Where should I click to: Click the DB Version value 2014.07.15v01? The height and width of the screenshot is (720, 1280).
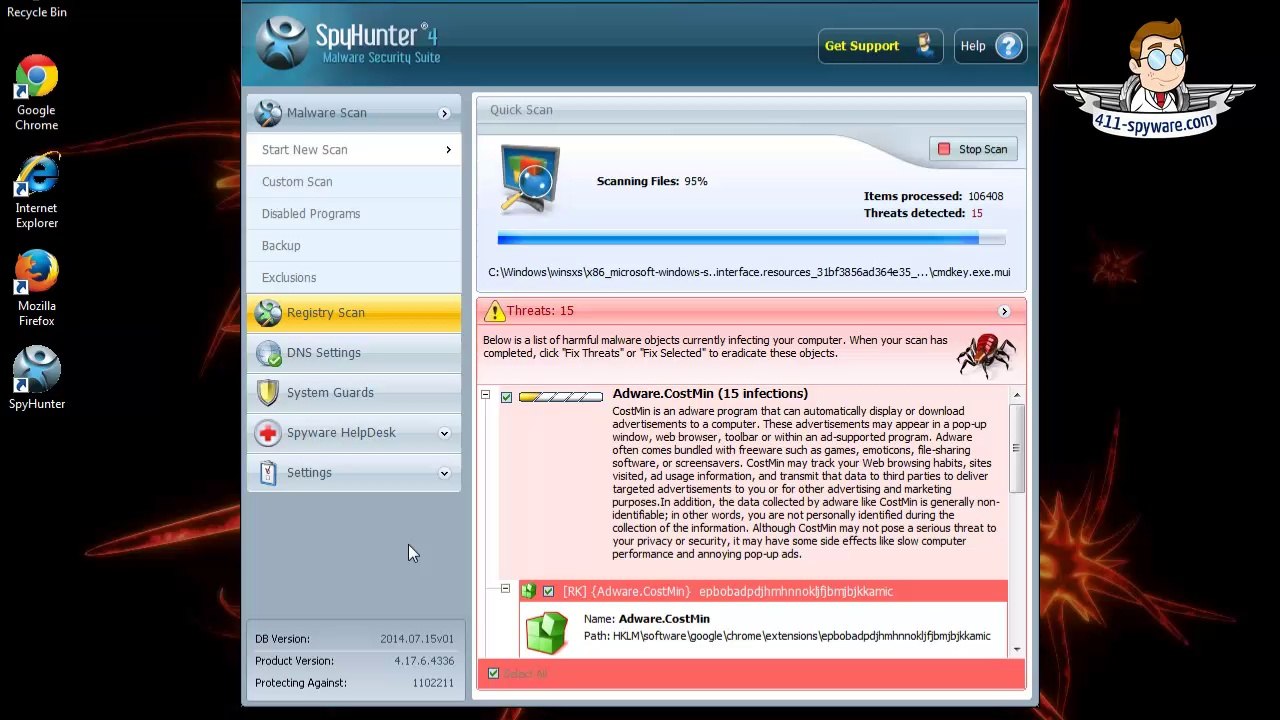[x=417, y=639]
